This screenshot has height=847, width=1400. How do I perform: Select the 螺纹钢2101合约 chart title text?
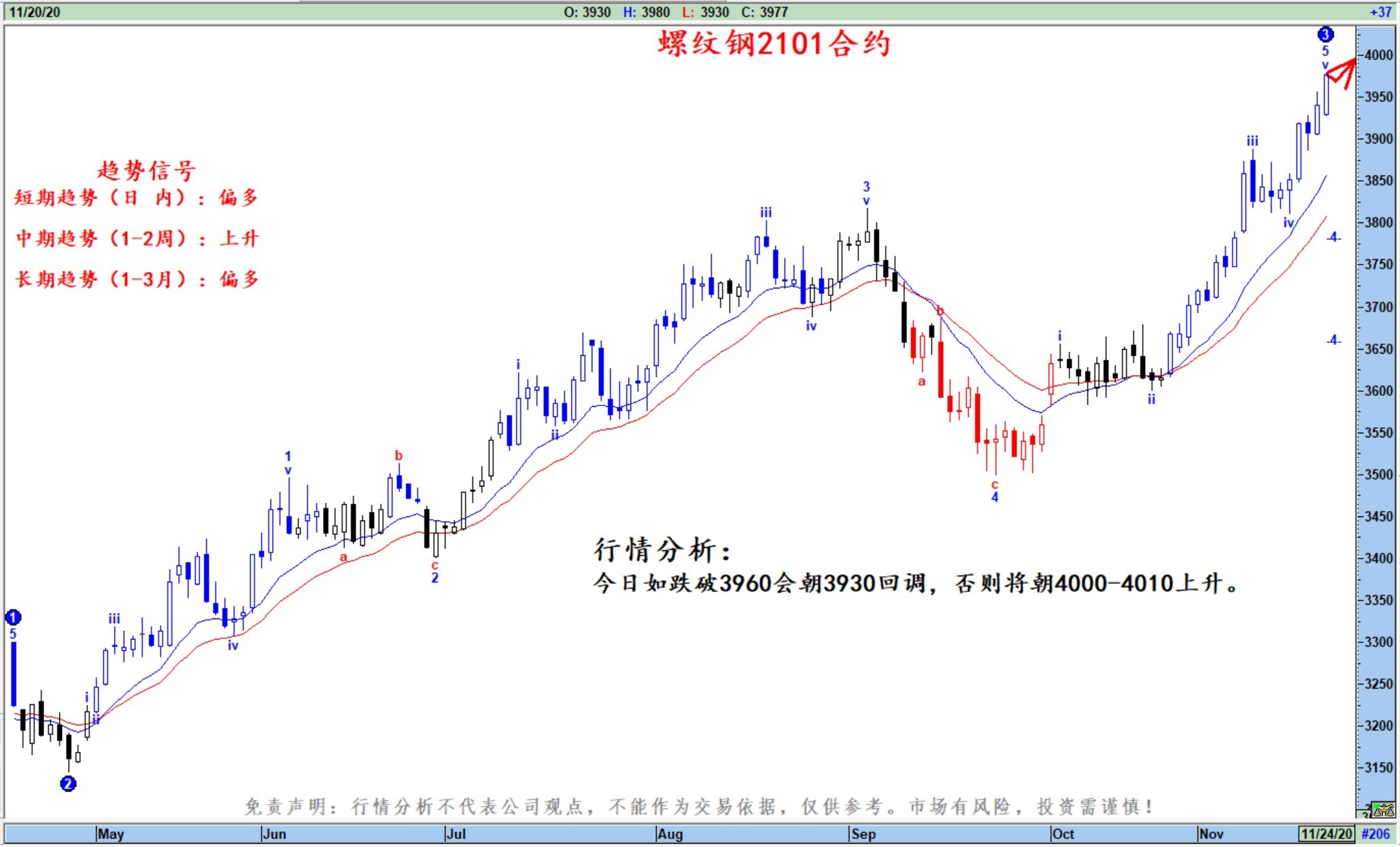point(774,44)
